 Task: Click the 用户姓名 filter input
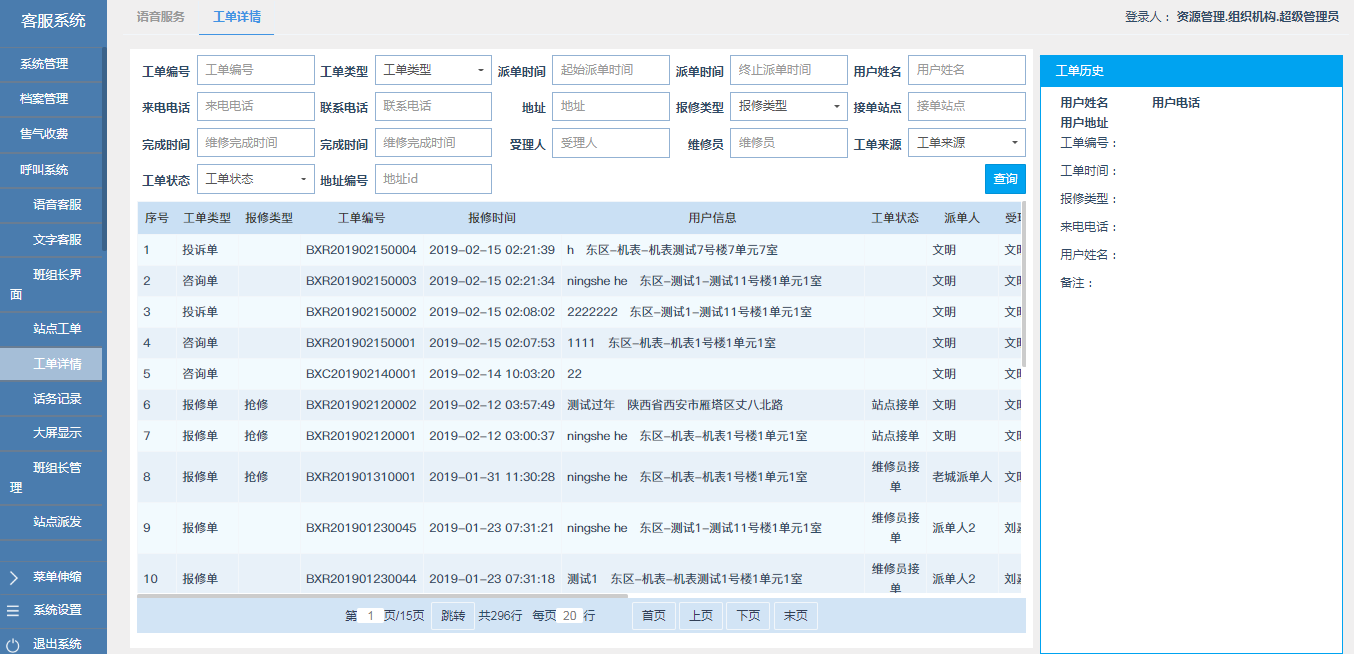(967, 70)
